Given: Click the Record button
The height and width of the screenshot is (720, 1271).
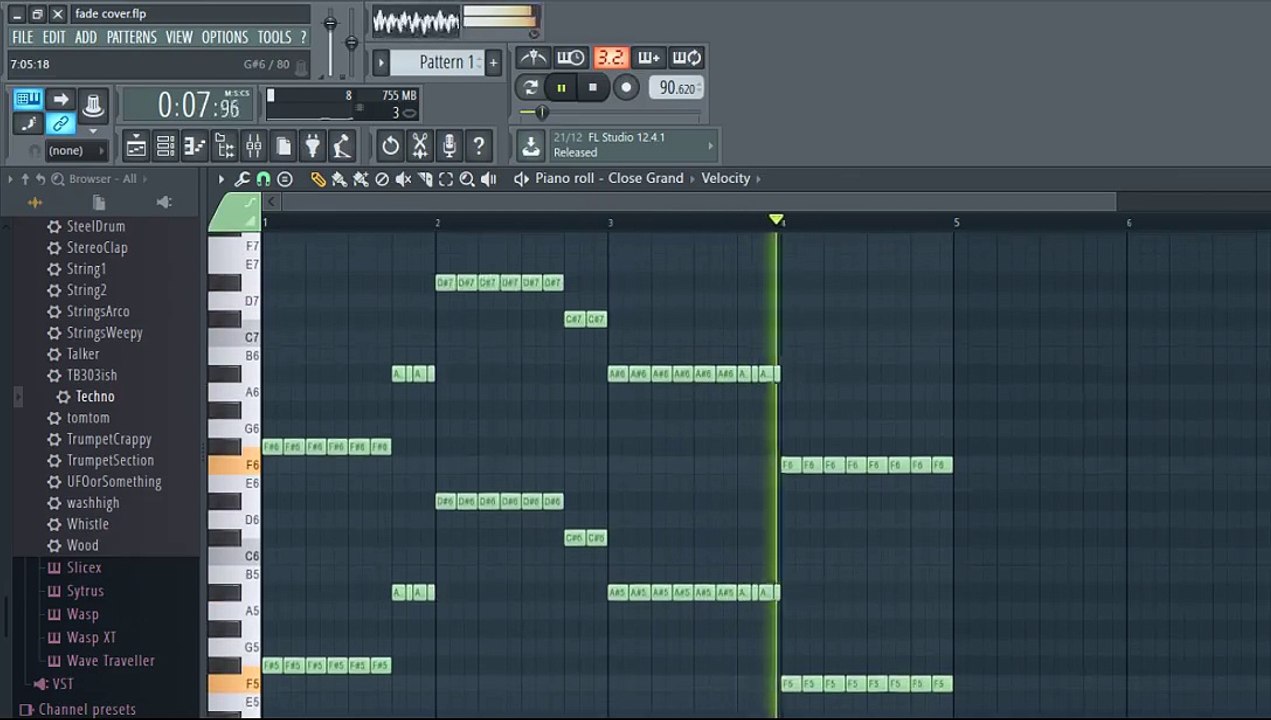Looking at the screenshot, I should click(x=626, y=88).
